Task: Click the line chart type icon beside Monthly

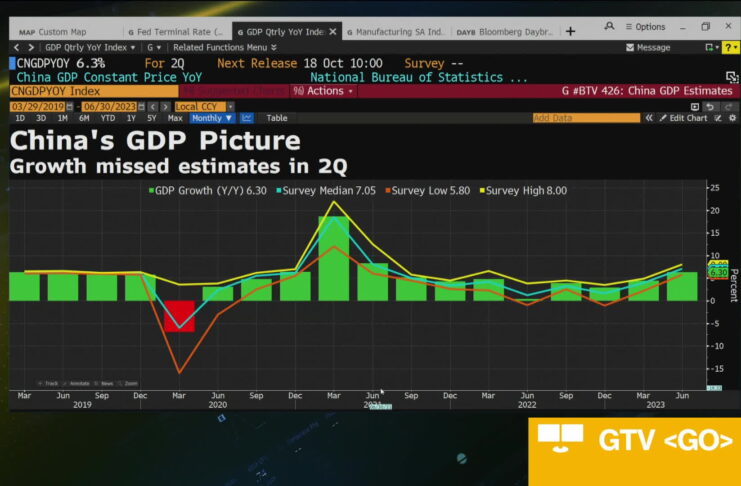Action: pos(247,118)
